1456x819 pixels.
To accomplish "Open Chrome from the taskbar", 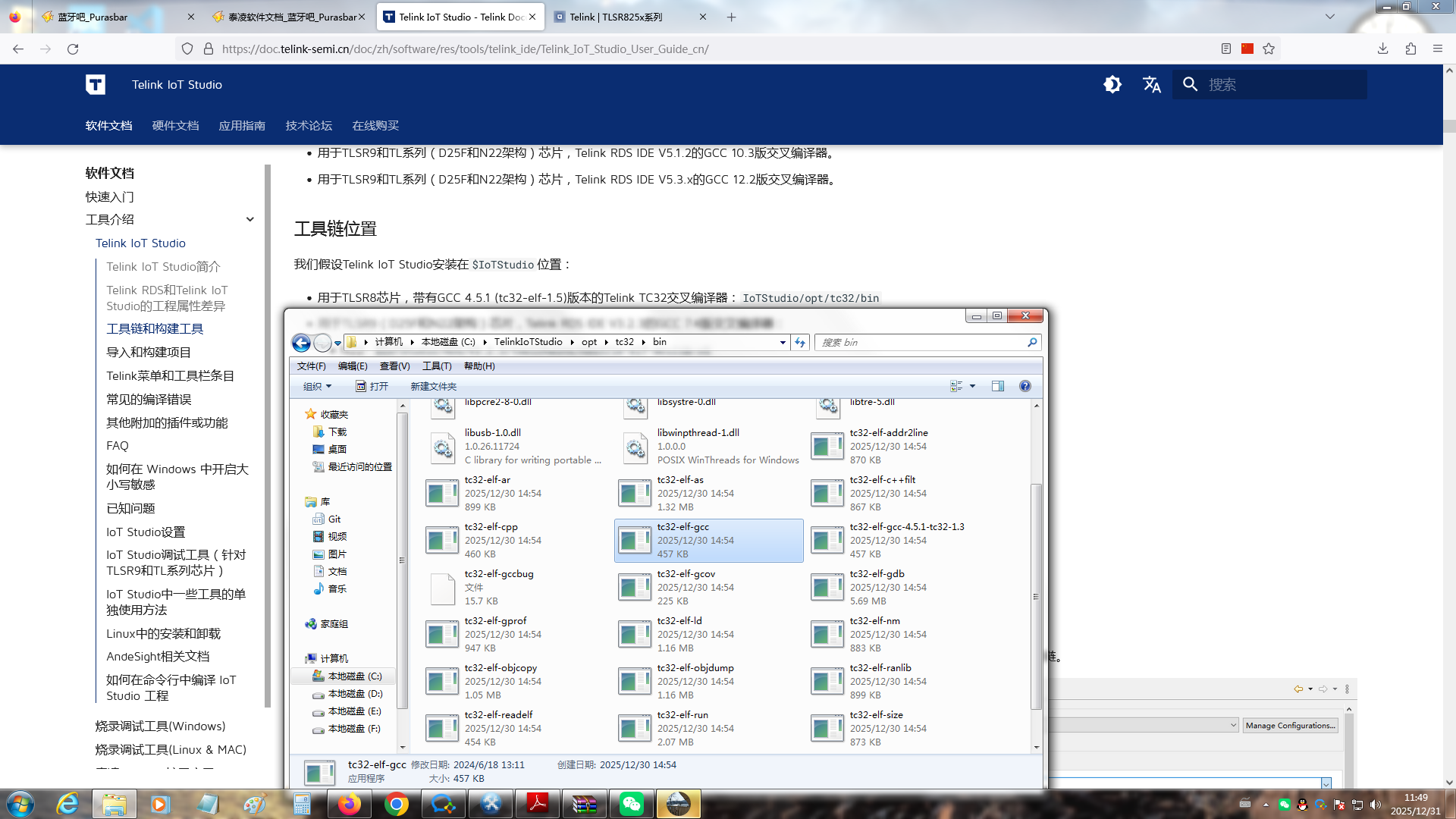I will tap(396, 804).
